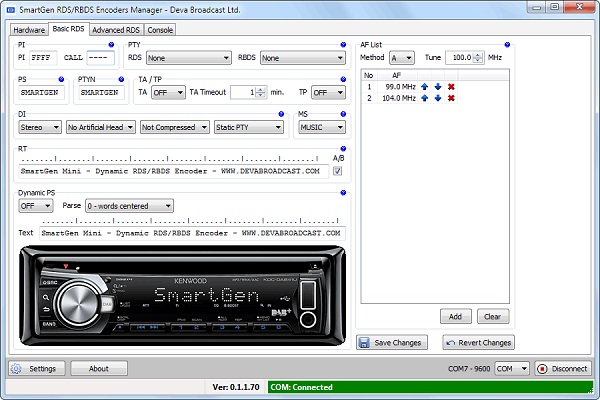Click the 'COM7 - 9600' label
Viewport: 600px width, 400px height.
469,369
